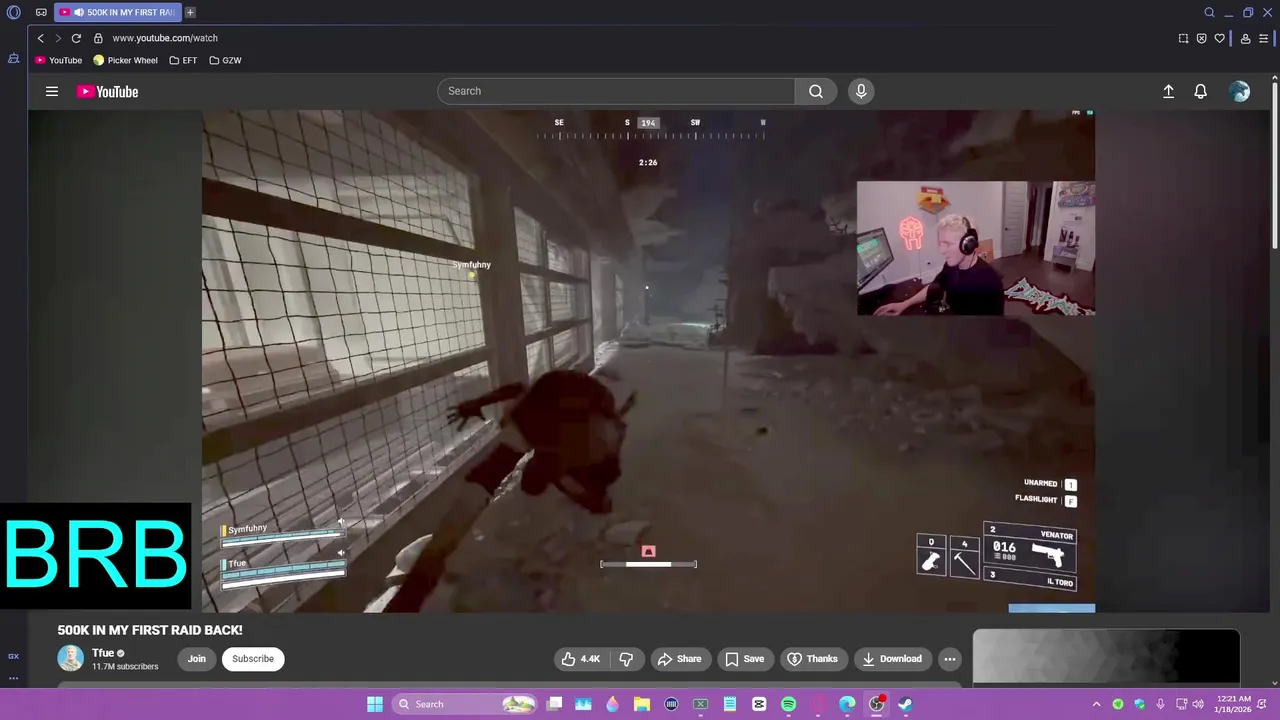This screenshot has width=1280, height=720.
Task: Send a Thanks to the creator
Action: pos(812,658)
